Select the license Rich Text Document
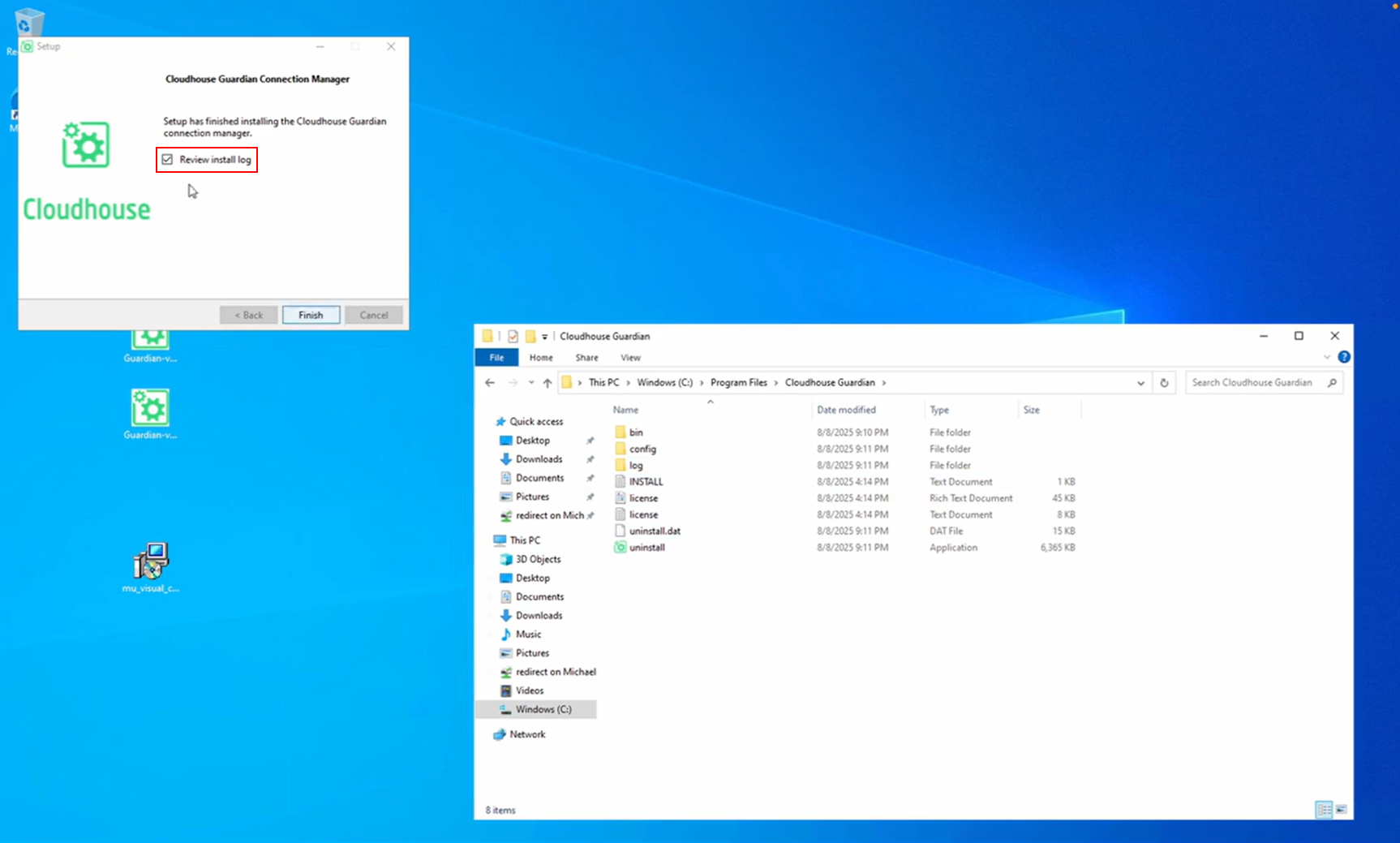The image size is (1400, 843). click(643, 498)
